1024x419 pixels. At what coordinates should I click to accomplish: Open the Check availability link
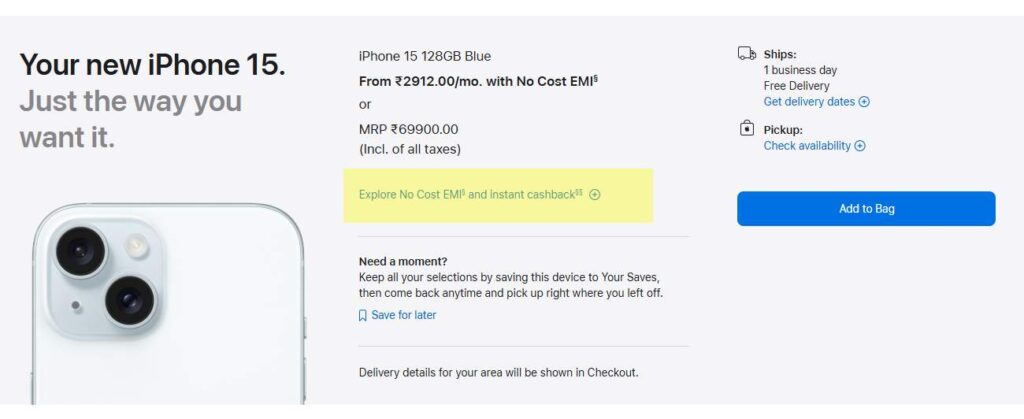(x=807, y=146)
